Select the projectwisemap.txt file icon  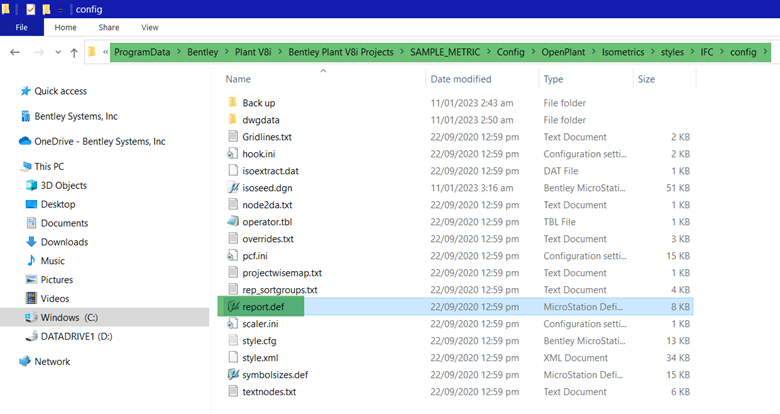(x=232, y=273)
